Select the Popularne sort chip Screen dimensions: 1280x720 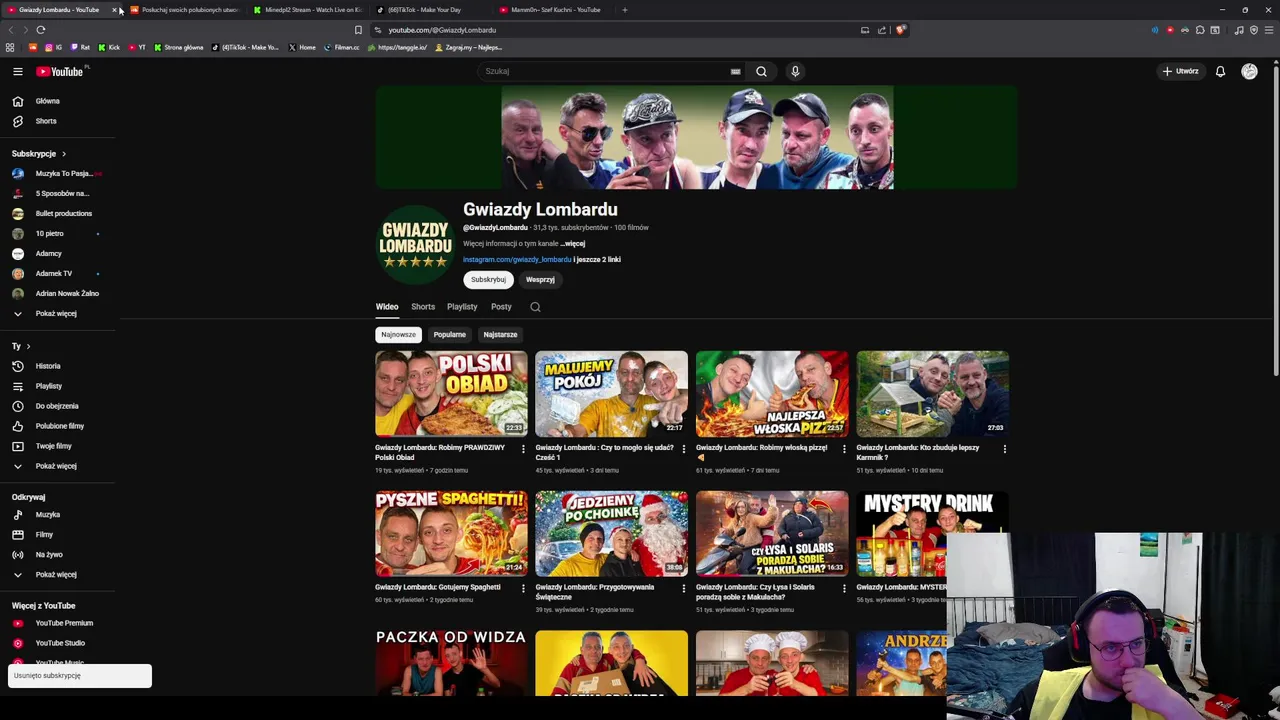tap(450, 334)
